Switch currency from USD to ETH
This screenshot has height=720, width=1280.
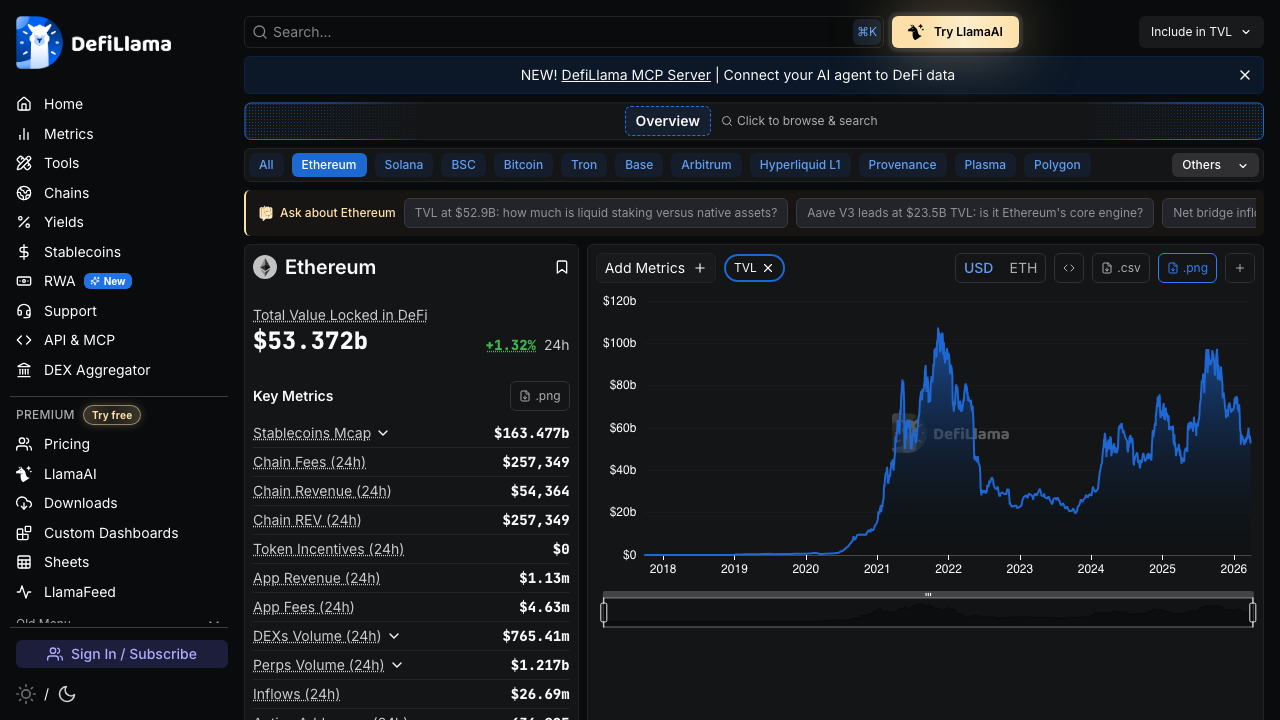pos(1022,268)
